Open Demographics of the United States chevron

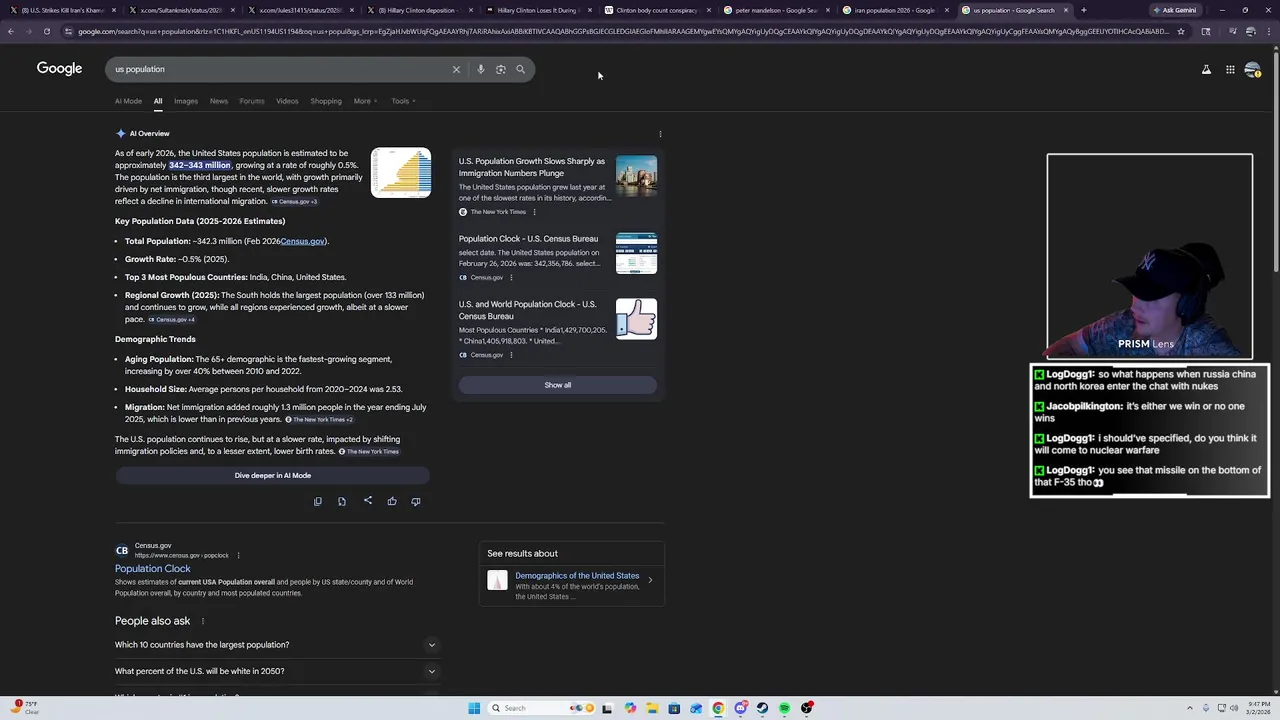coord(650,580)
